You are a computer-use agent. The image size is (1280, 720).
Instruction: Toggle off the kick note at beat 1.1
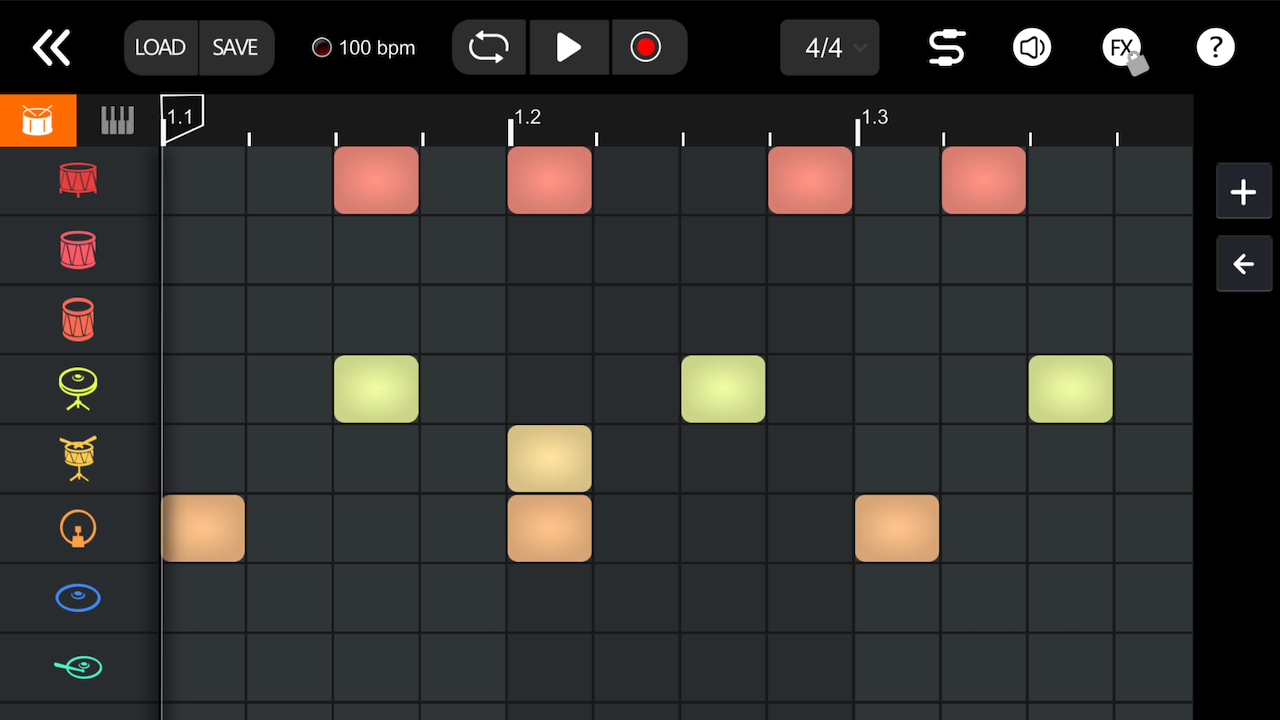click(203, 528)
